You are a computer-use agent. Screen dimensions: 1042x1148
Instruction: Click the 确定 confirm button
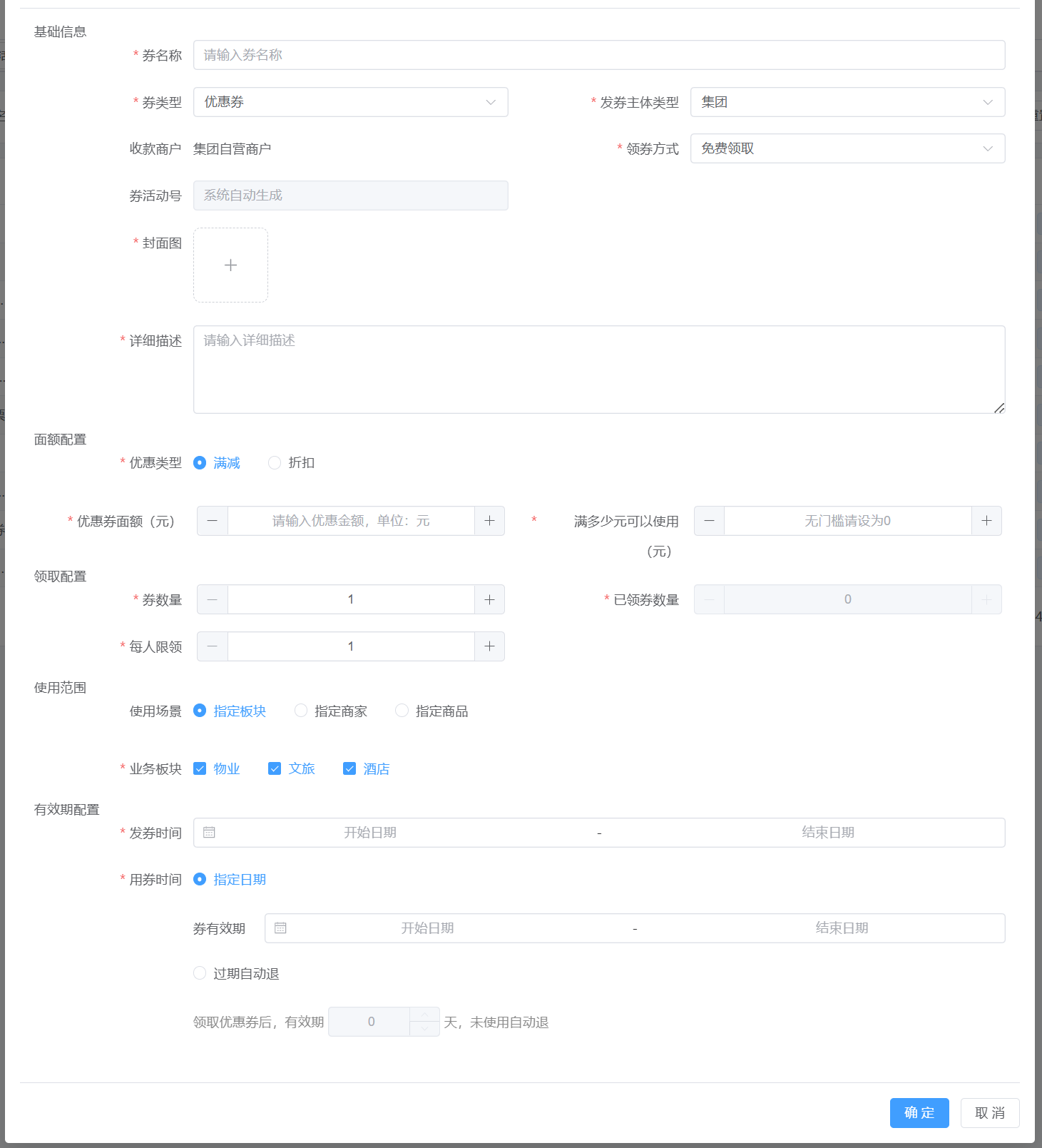click(x=919, y=1112)
